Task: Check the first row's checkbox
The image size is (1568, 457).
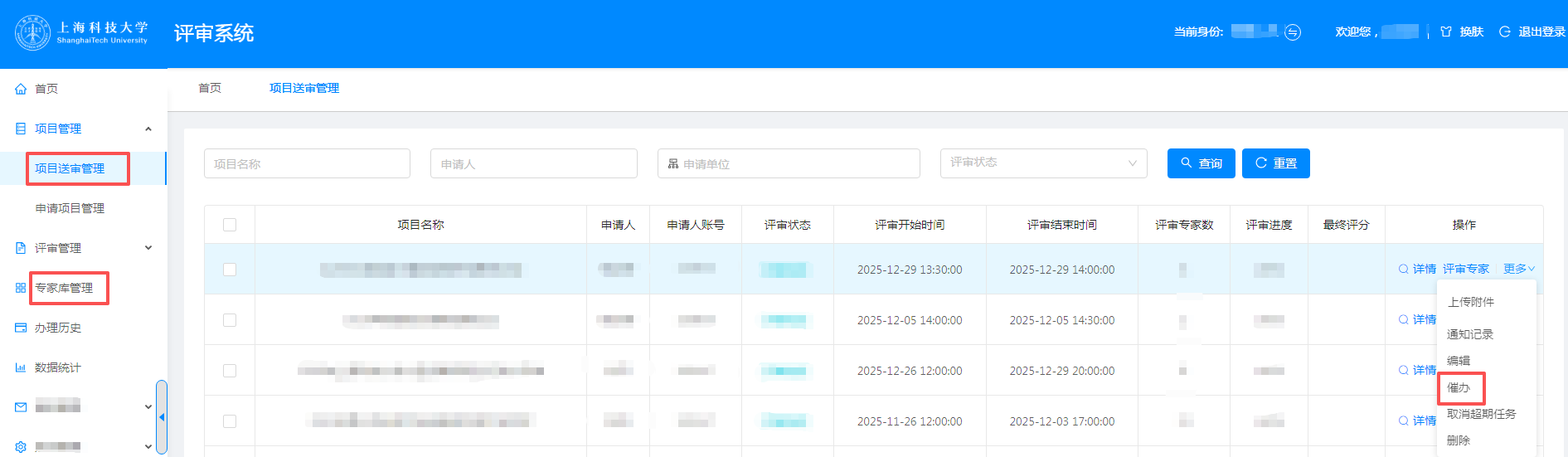Action: coord(230,270)
